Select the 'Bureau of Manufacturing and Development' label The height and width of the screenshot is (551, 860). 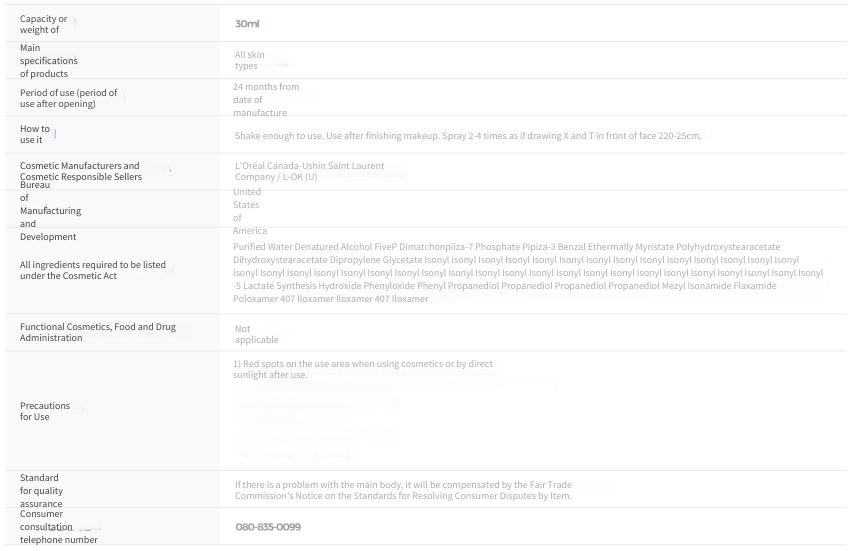coord(50,211)
